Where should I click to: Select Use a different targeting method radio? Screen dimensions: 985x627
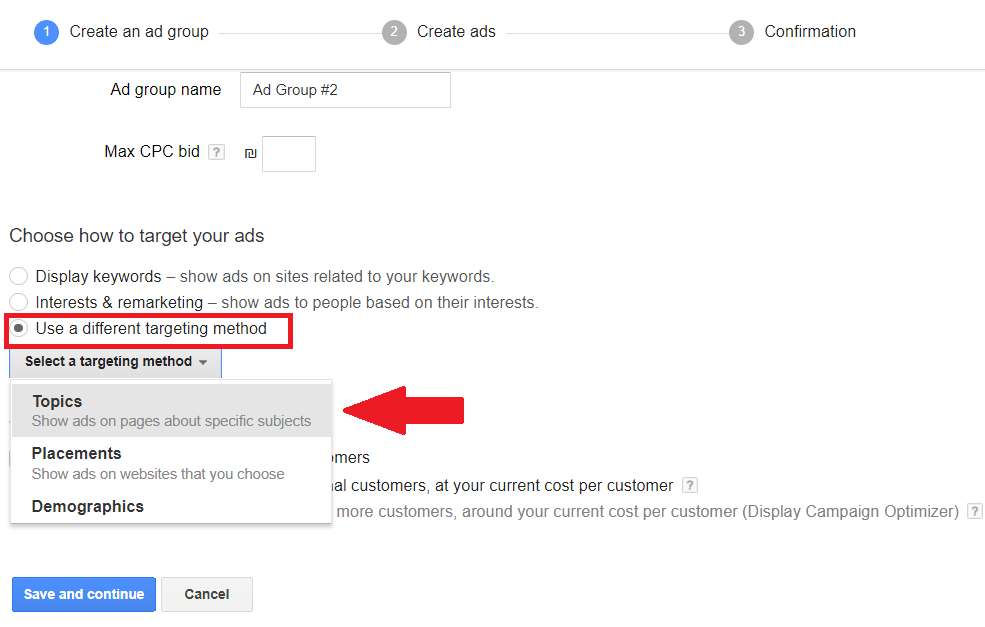pos(19,329)
